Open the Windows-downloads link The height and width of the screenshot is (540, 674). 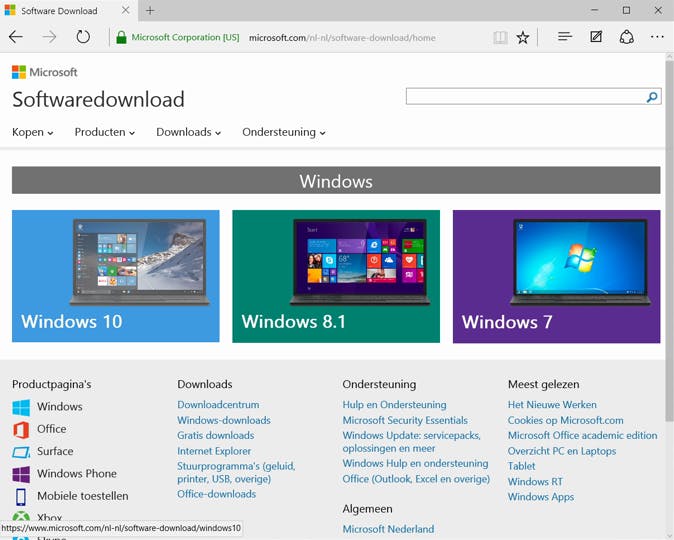[224, 420]
